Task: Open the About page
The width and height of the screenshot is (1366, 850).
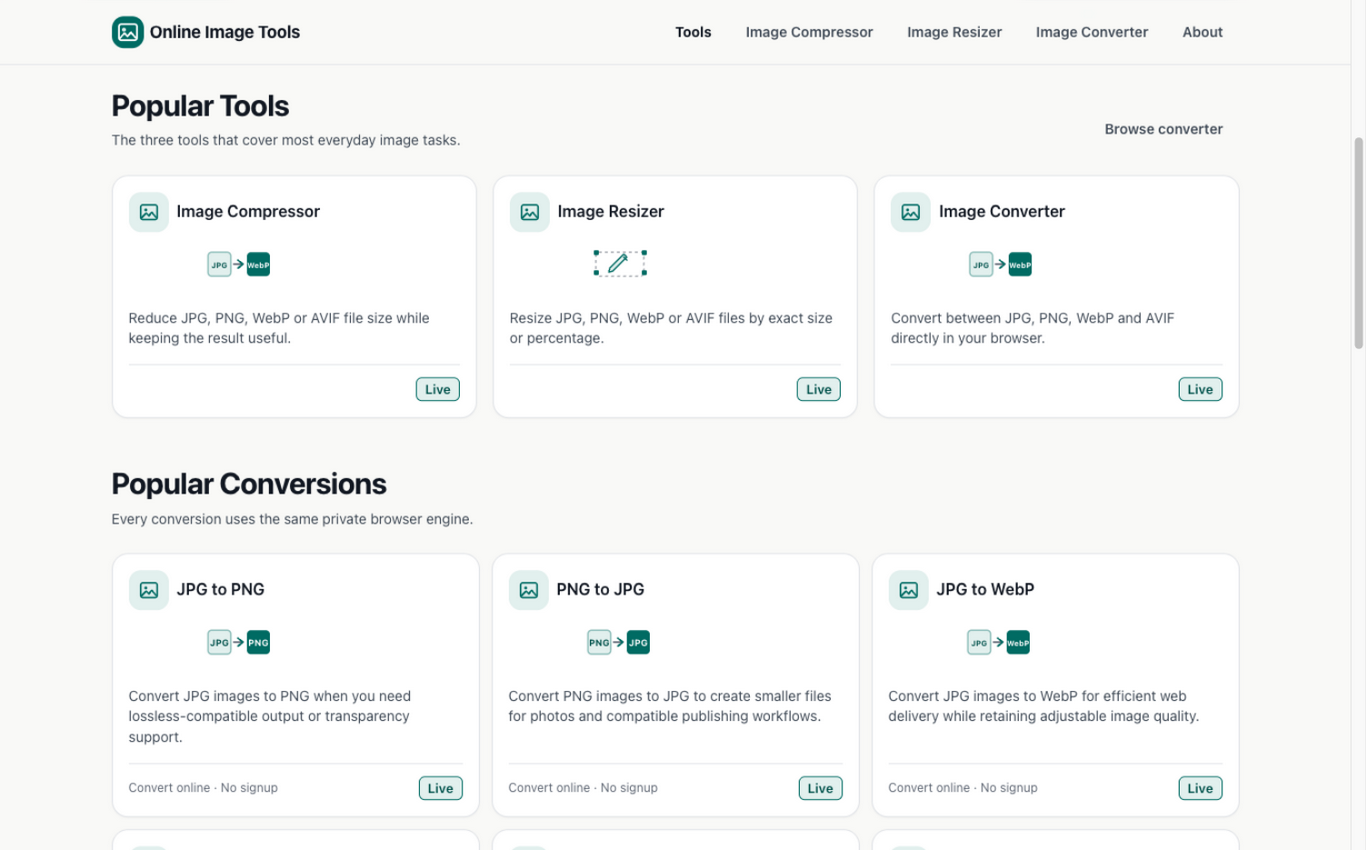Action: [x=1202, y=32]
